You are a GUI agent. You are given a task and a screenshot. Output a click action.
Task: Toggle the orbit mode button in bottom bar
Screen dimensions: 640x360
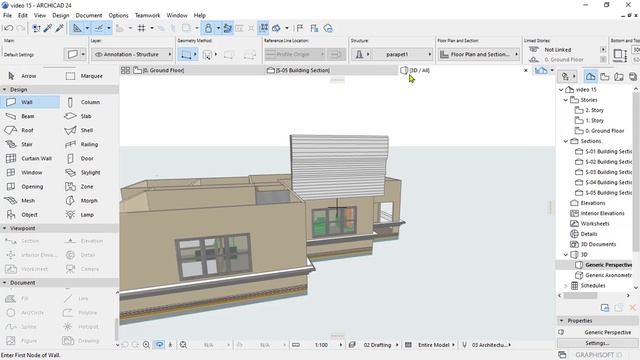159,345
